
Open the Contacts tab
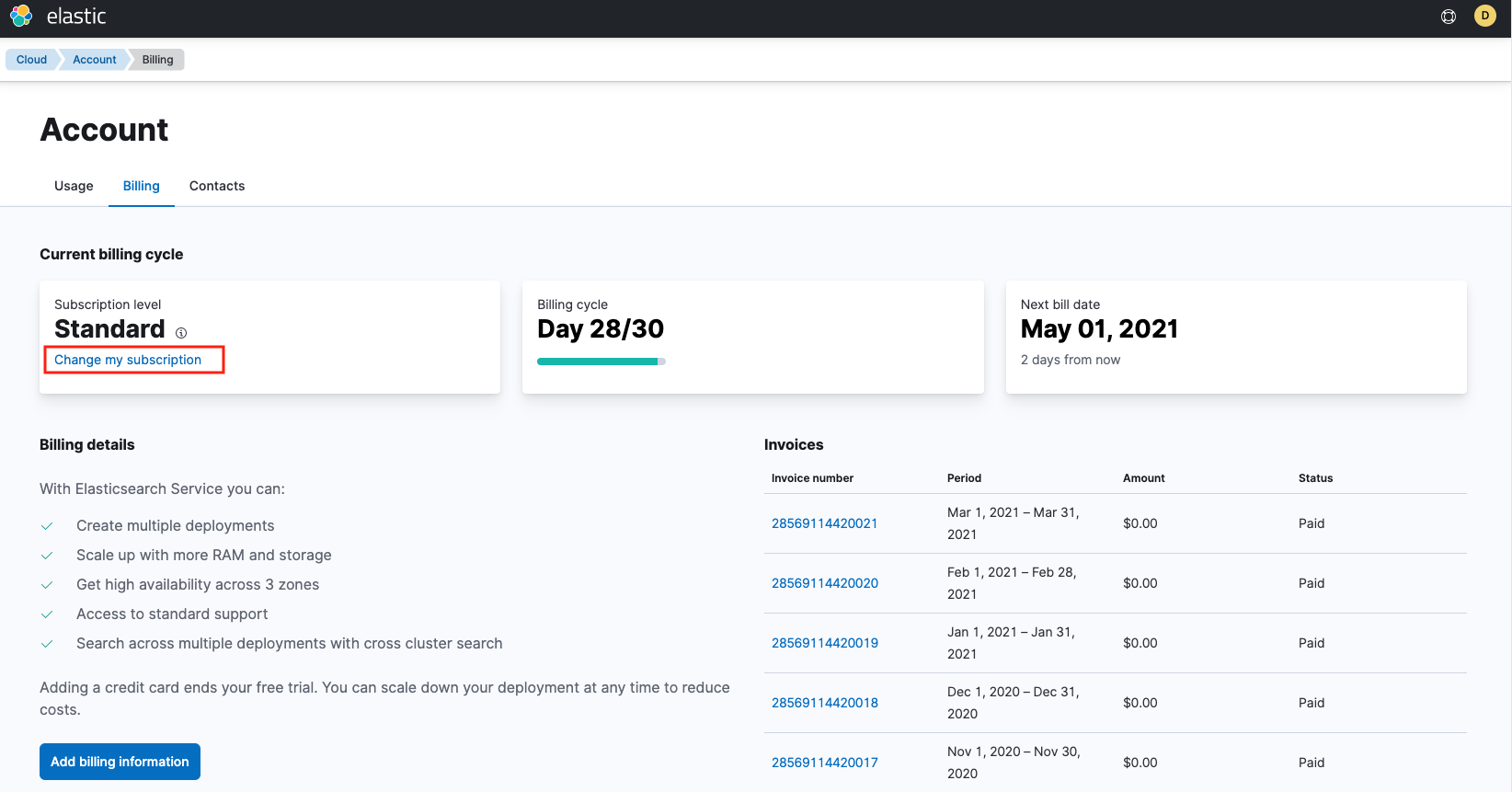(217, 186)
